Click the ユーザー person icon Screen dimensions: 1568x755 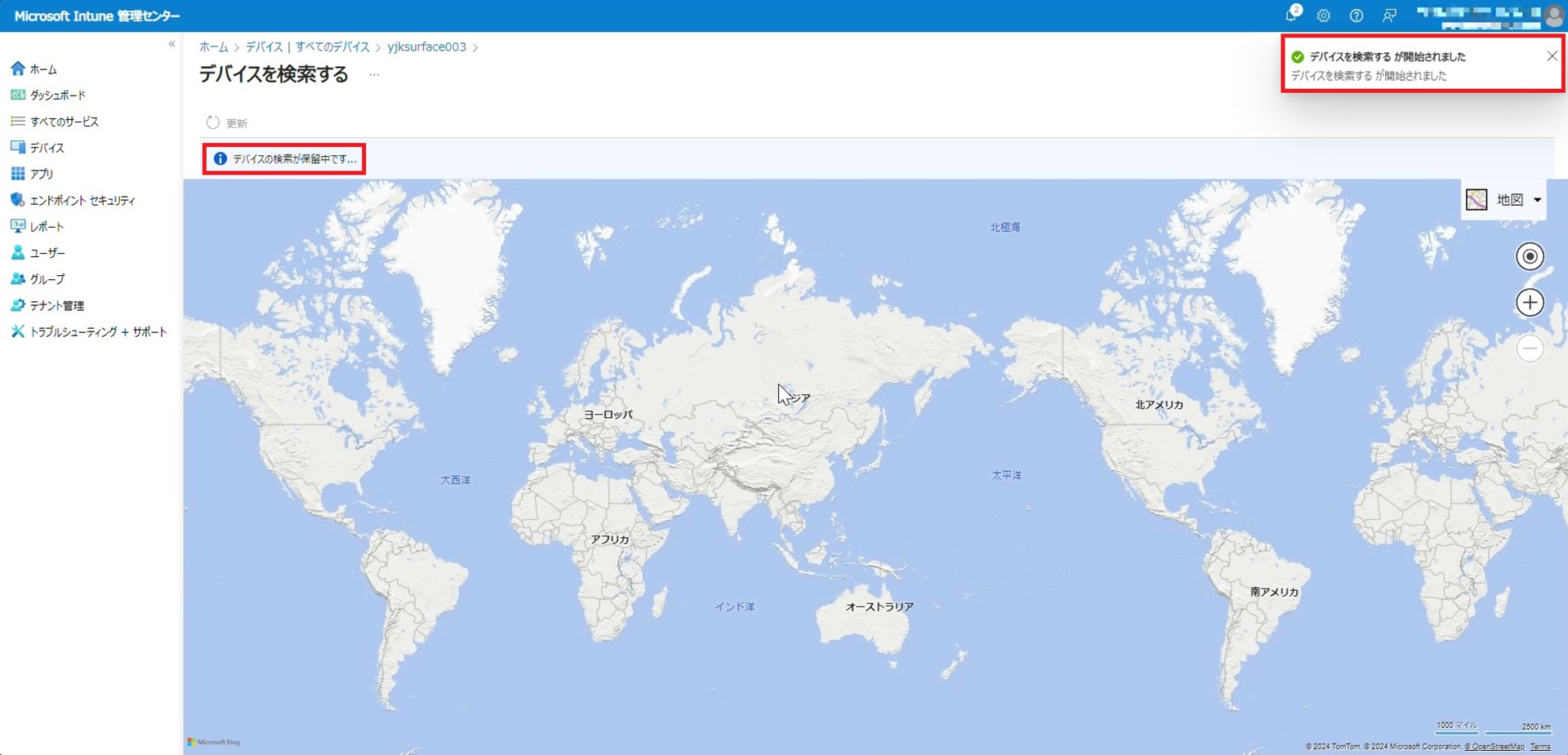coord(17,252)
